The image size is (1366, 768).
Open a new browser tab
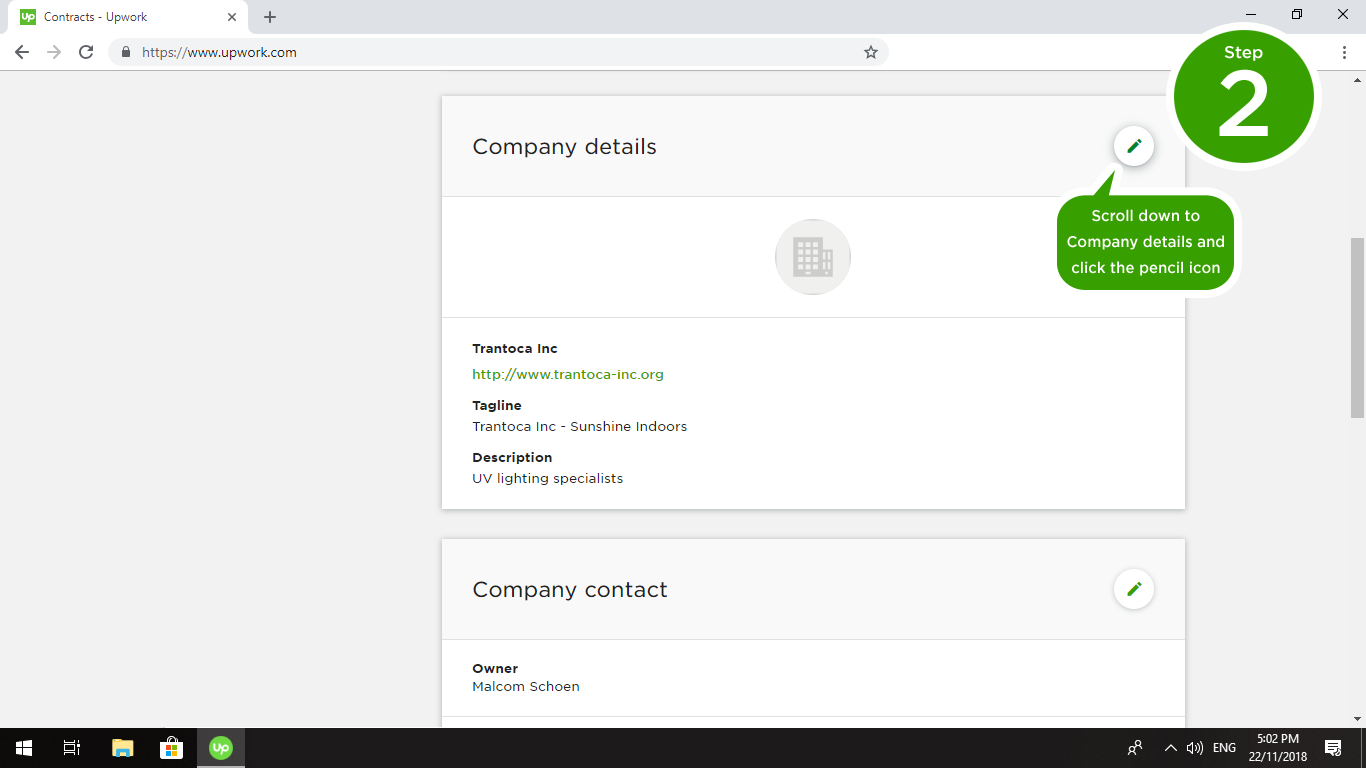tap(270, 17)
